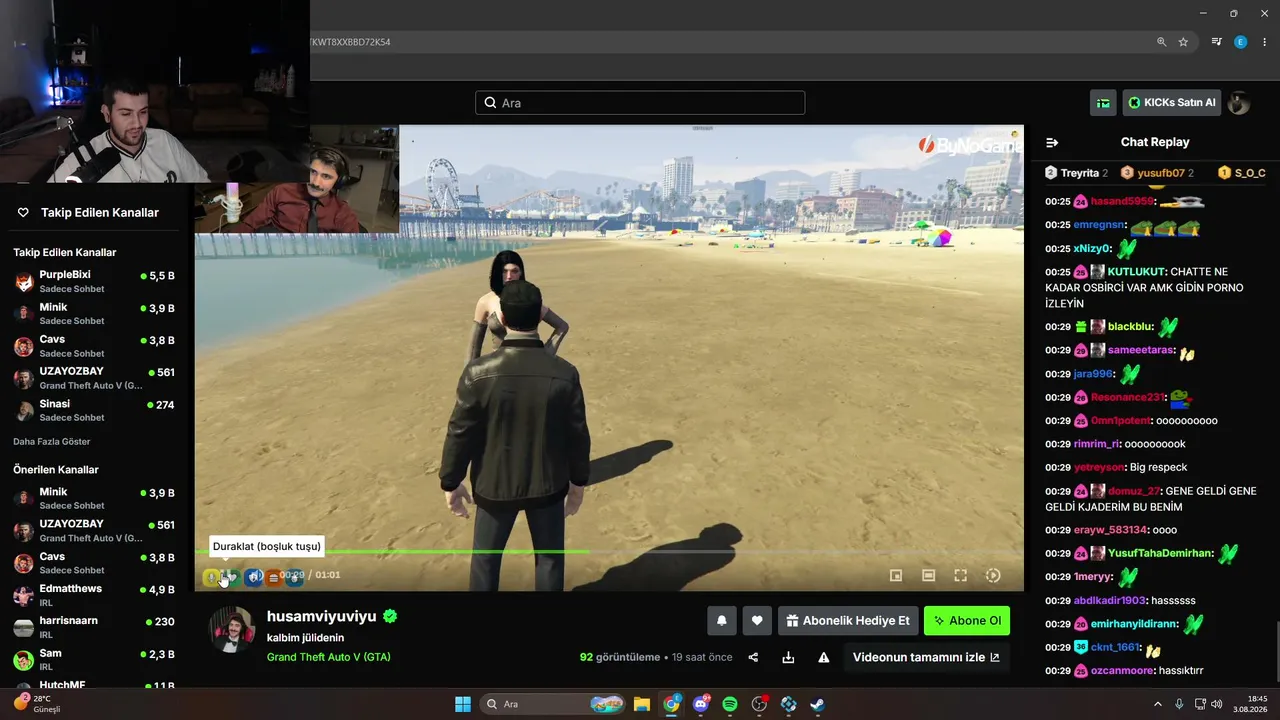Toggle notifications with the bell button
Image resolution: width=1280 pixels, height=720 pixels.
(x=722, y=621)
